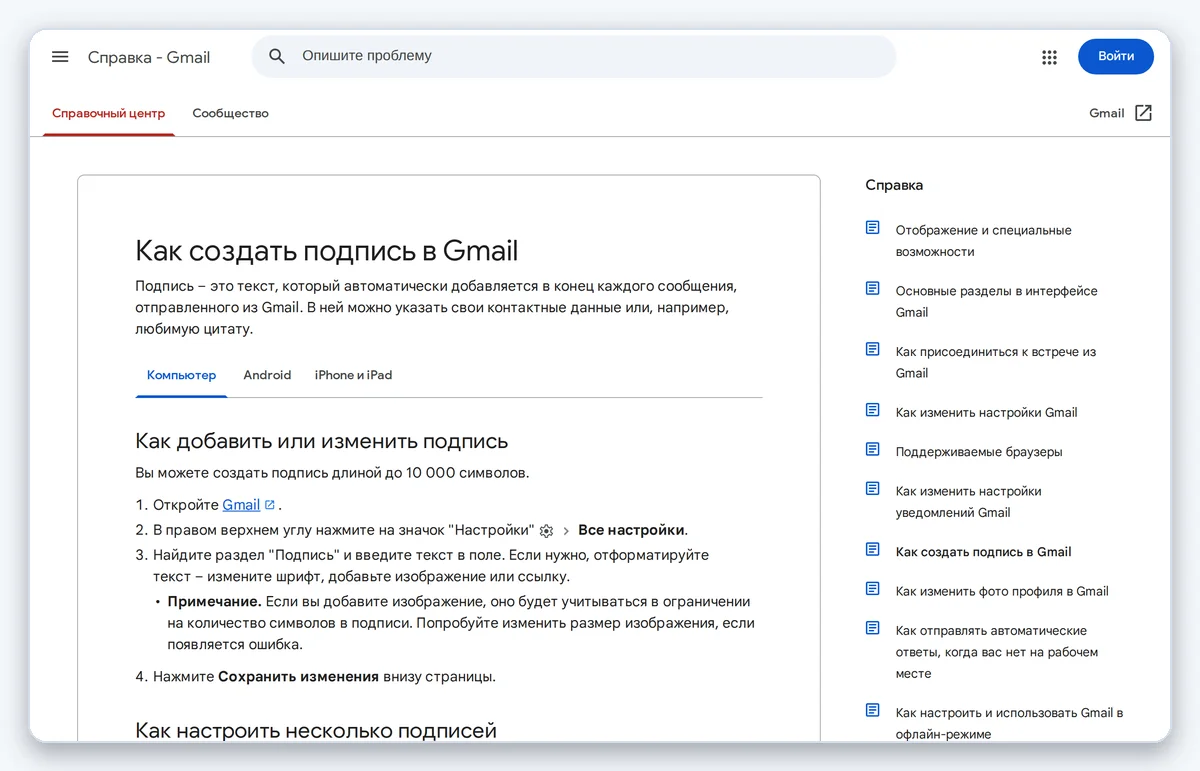Click the "Как создать подпись в Gmail" main heading
This screenshot has height=771, width=1200.
click(x=327, y=250)
